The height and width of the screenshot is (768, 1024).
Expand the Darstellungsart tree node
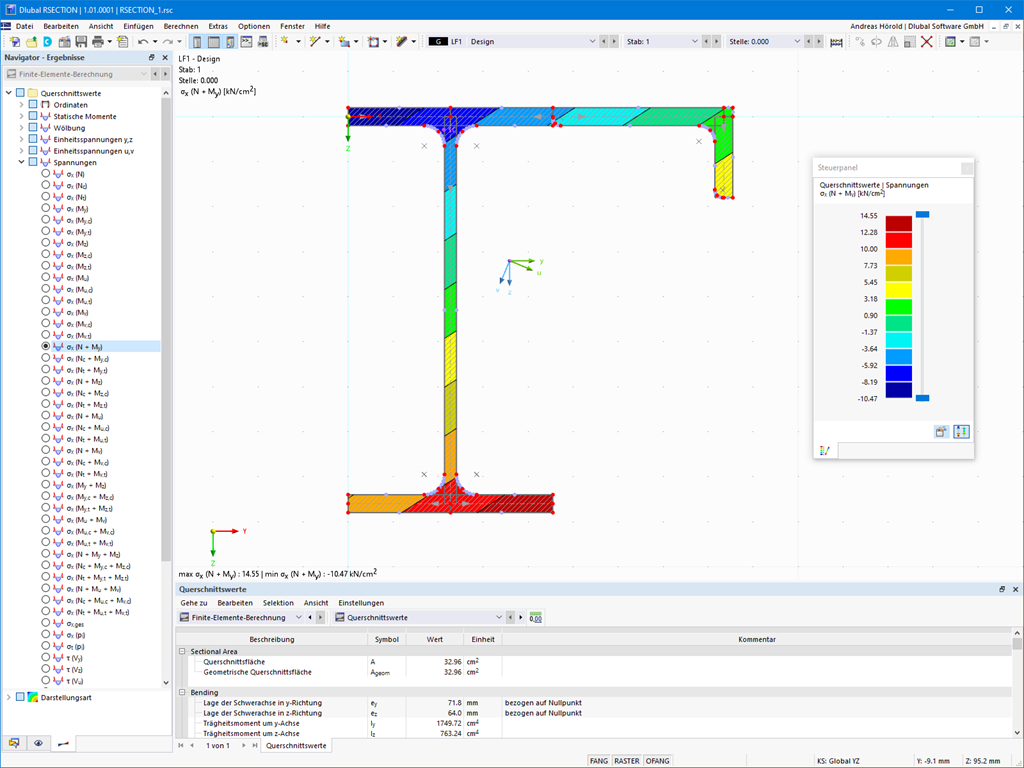point(8,697)
